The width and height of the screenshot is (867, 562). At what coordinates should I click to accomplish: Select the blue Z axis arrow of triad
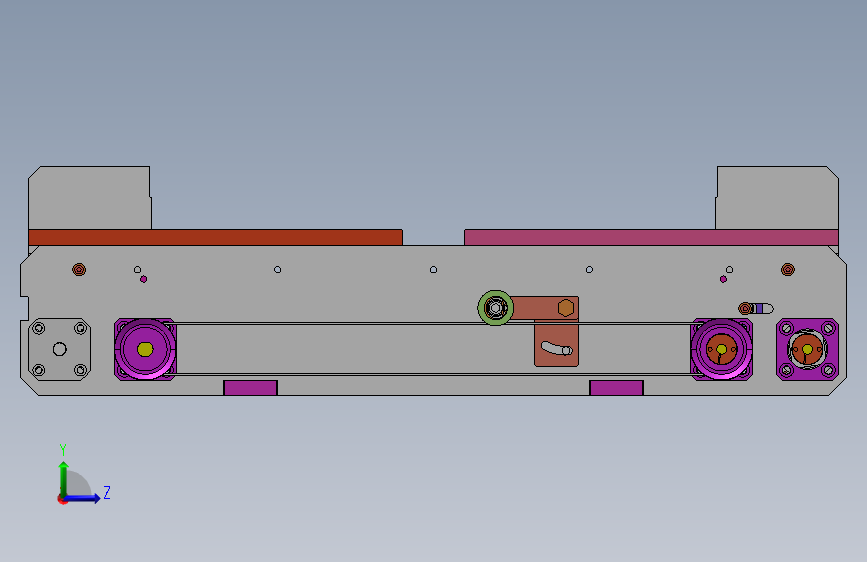(x=83, y=498)
